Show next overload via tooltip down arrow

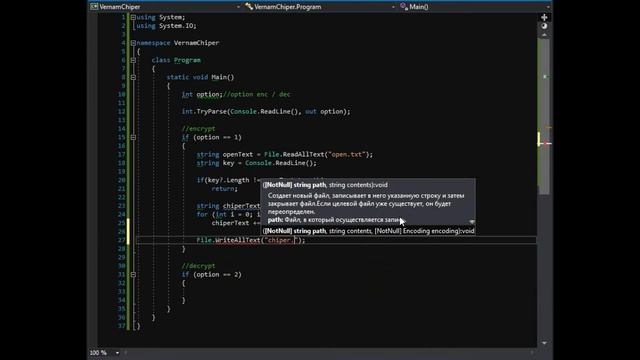[472, 222]
